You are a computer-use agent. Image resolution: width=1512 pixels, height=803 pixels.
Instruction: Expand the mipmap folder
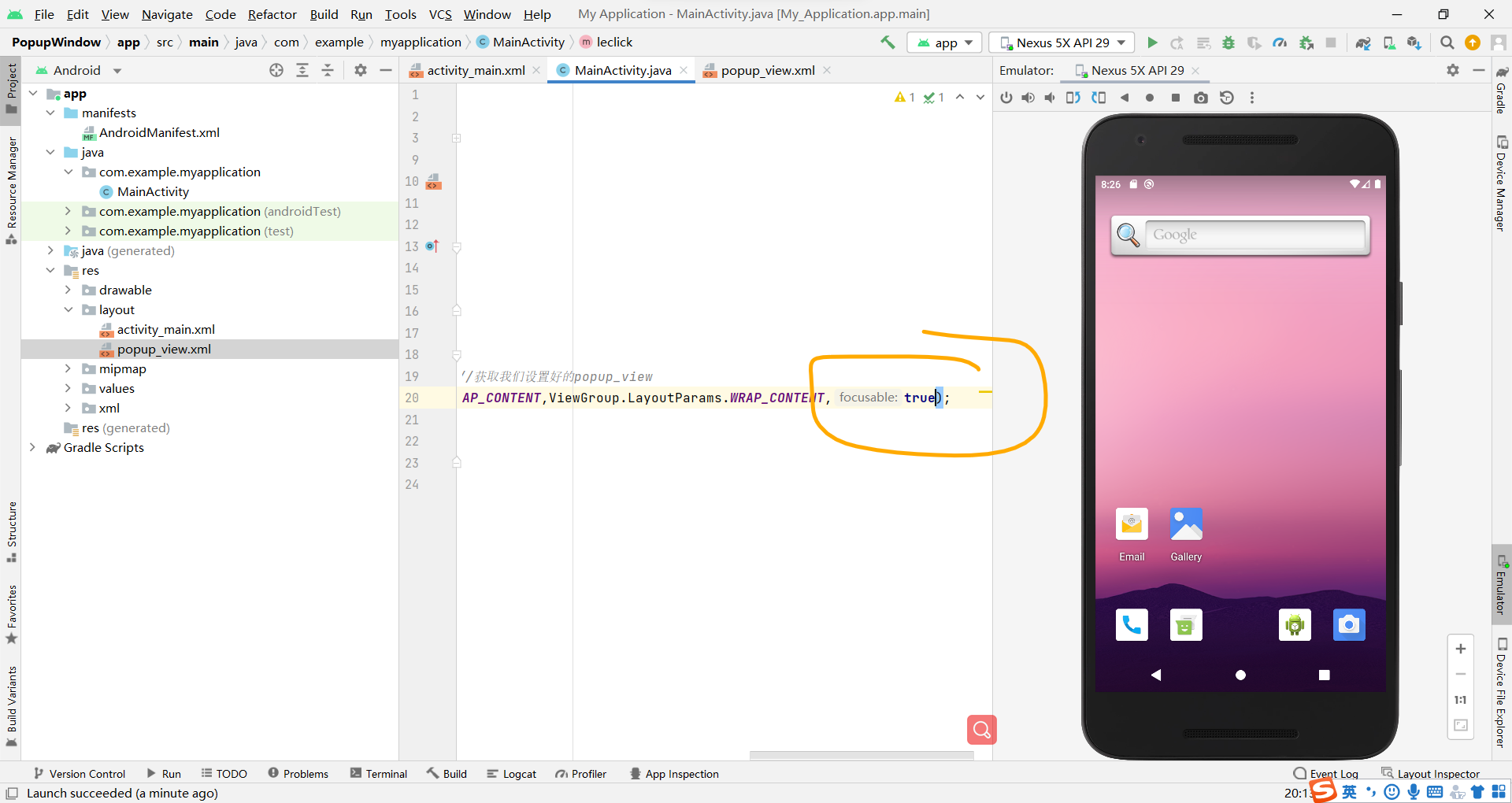(x=69, y=368)
